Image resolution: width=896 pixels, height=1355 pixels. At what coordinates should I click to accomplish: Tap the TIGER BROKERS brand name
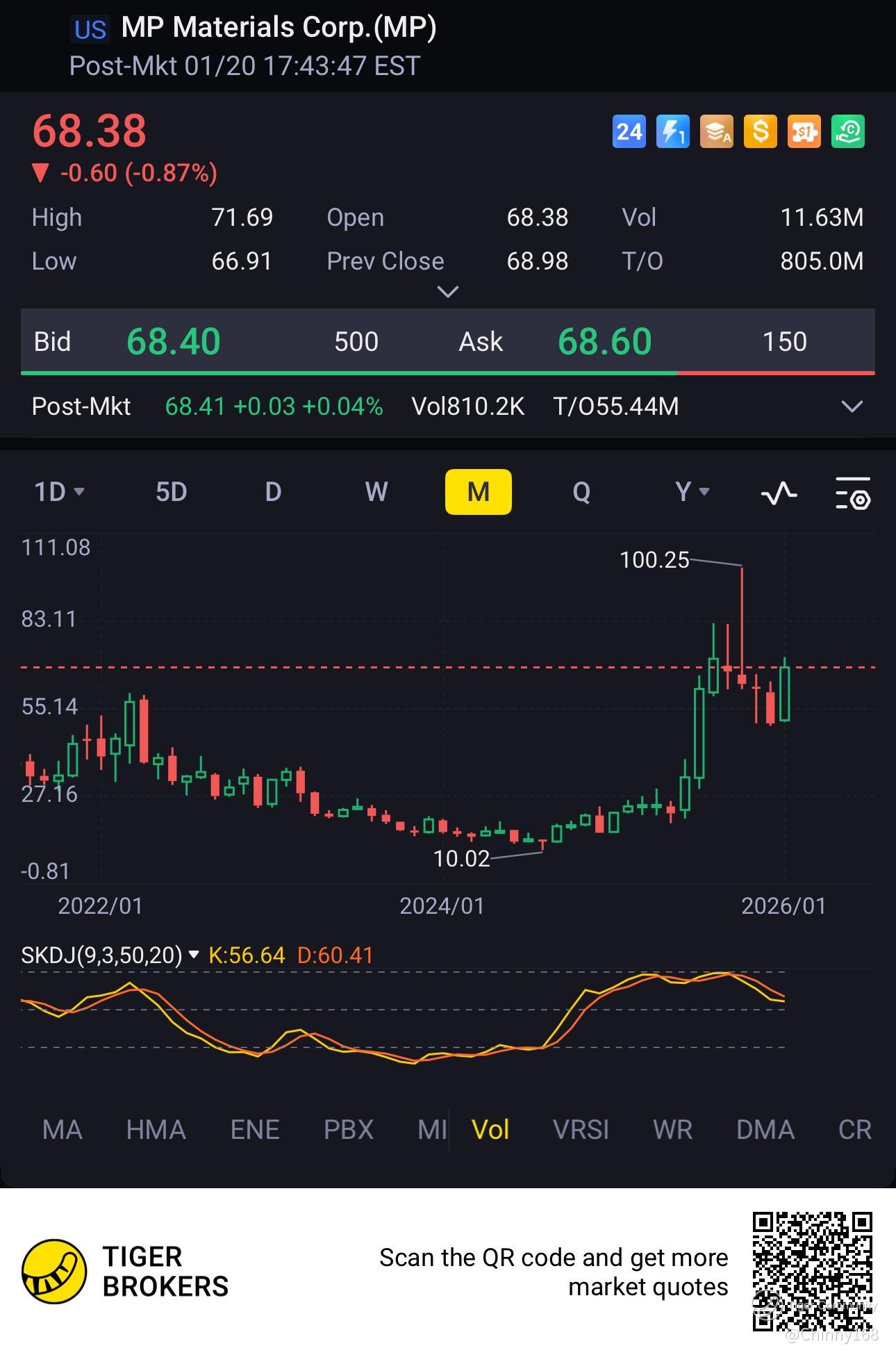click(165, 1272)
